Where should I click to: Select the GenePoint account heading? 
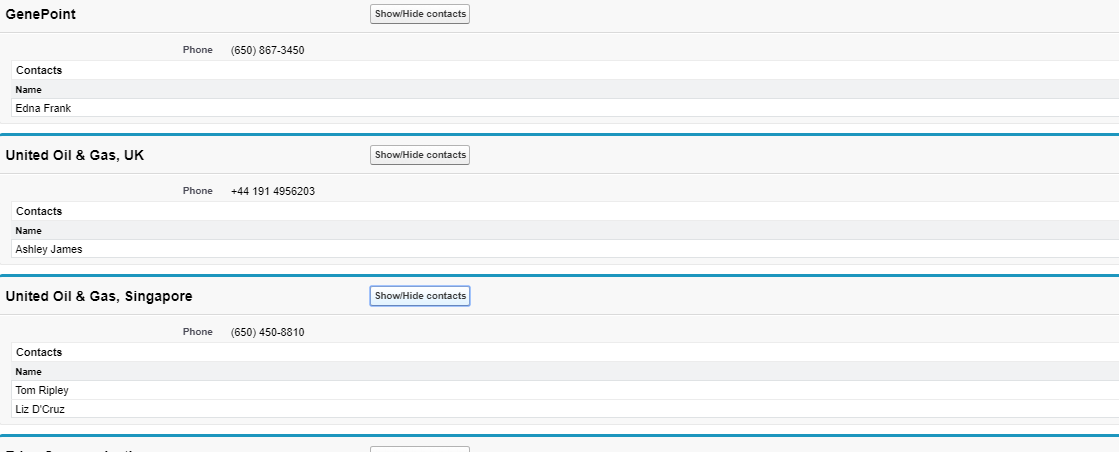(41, 14)
